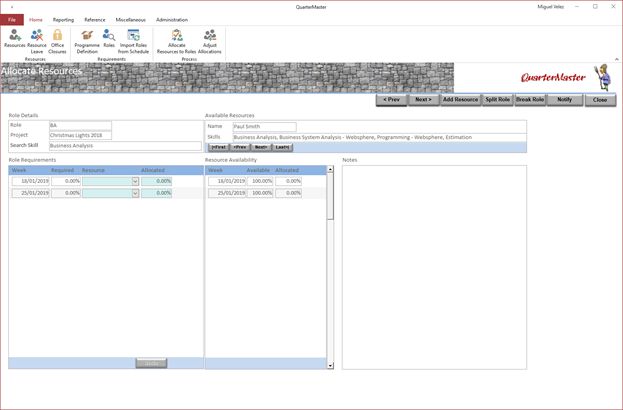Screen dimensions: 623x410
Task: Click Required value for 25/01/2019 row
Action: (x=66, y=193)
